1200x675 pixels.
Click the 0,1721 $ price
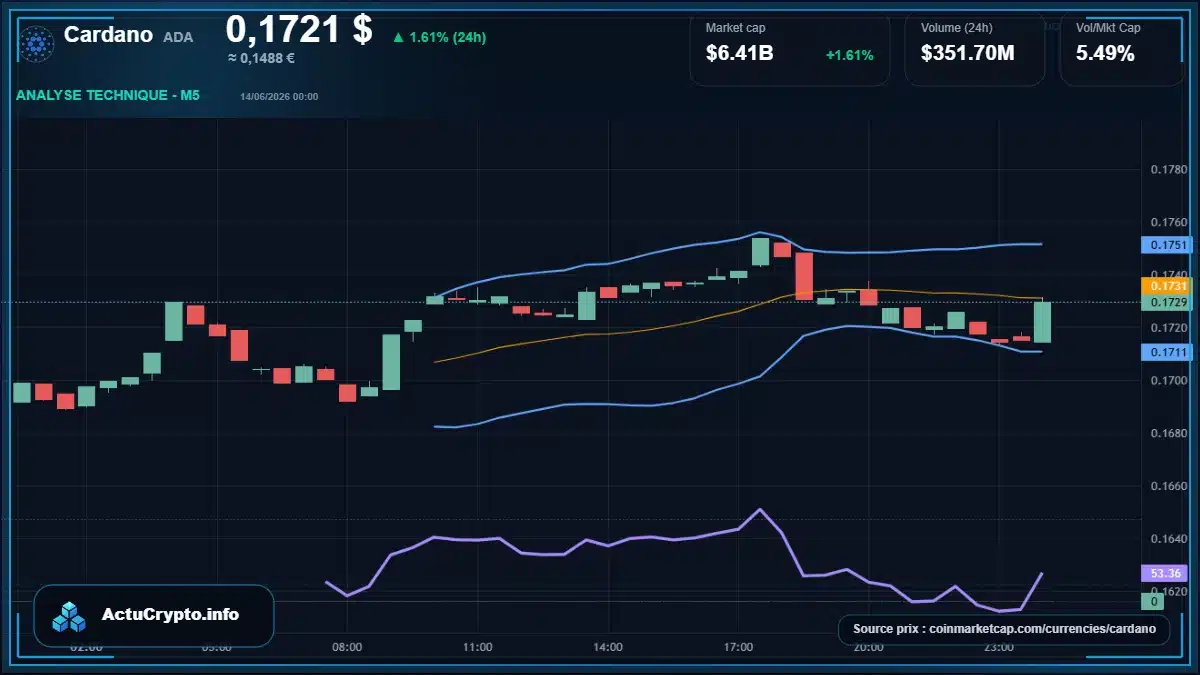tap(299, 29)
